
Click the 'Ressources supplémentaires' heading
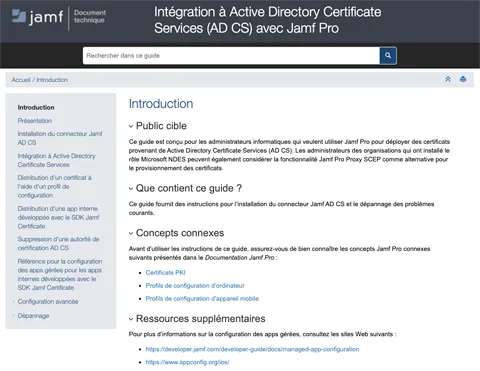201,319
